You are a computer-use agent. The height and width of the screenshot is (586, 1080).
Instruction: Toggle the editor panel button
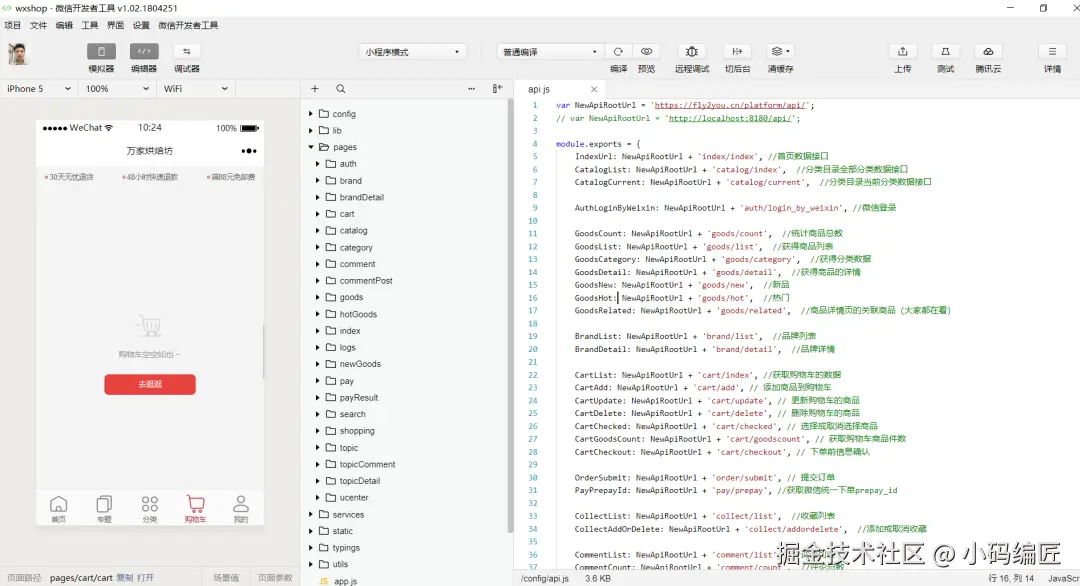click(x=144, y=52)
